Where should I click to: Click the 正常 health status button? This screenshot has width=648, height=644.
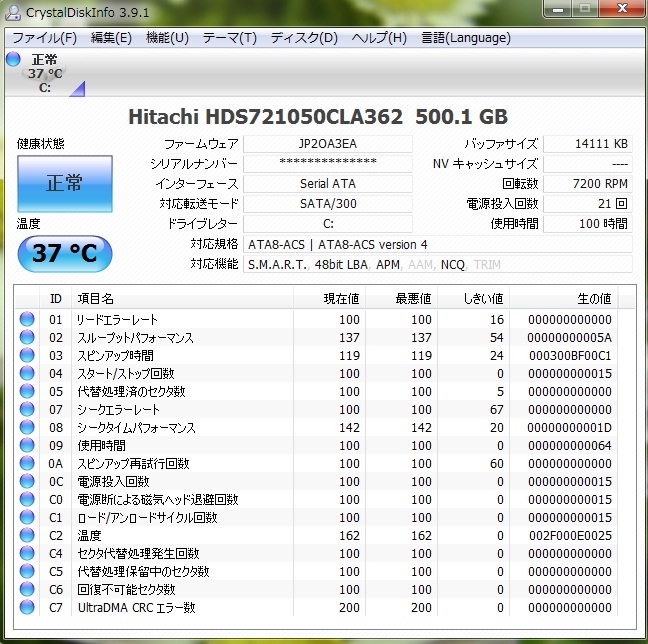click(x=65, y=184)
